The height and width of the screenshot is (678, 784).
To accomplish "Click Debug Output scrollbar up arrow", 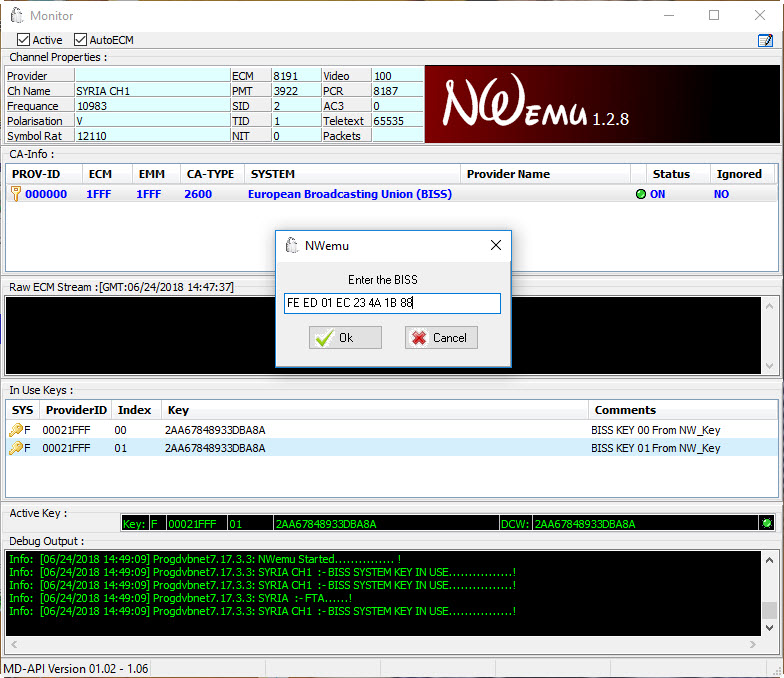I will [x=770, y=560].
